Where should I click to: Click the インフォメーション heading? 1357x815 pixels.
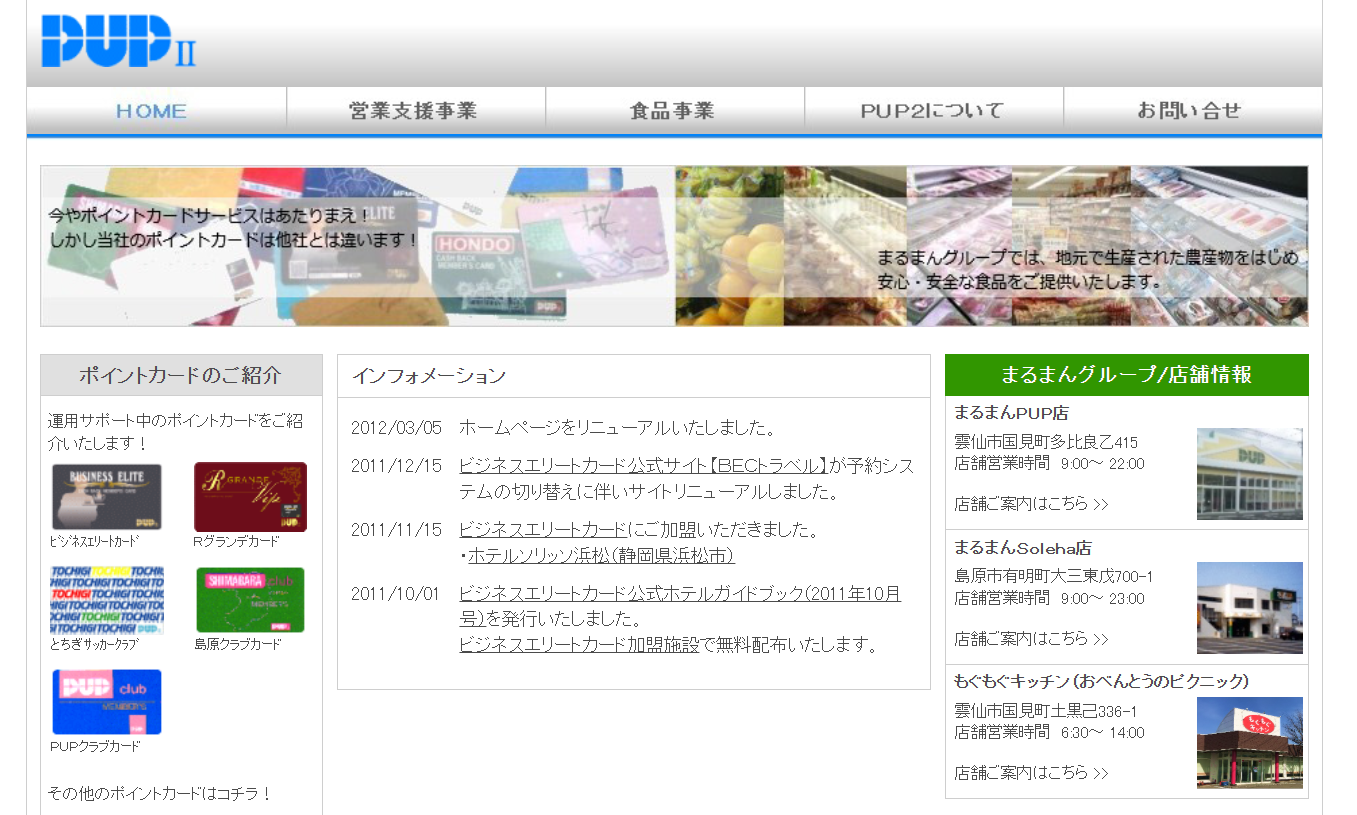429,376
